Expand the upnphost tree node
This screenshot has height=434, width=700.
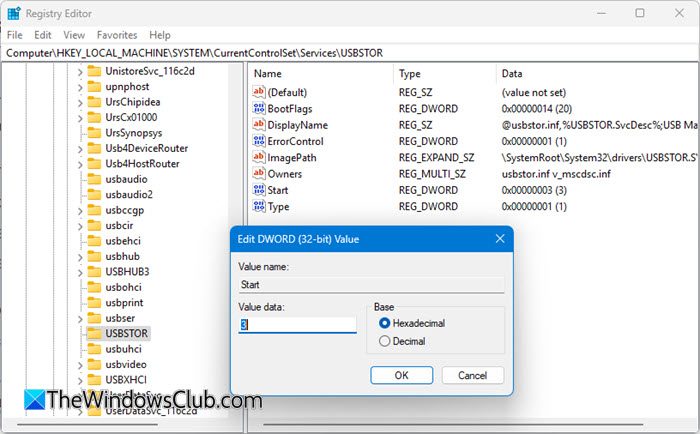click(80, 88)
